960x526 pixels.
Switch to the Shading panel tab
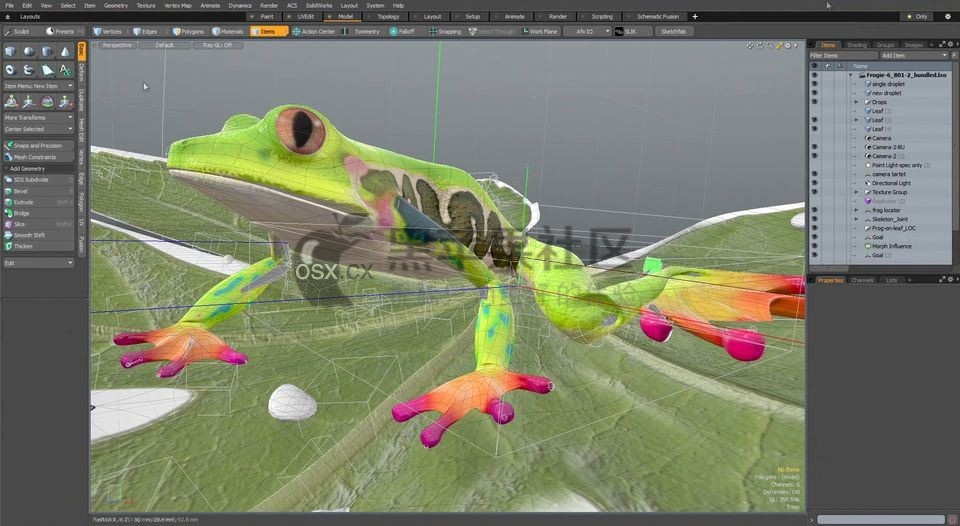pos(857,45)
